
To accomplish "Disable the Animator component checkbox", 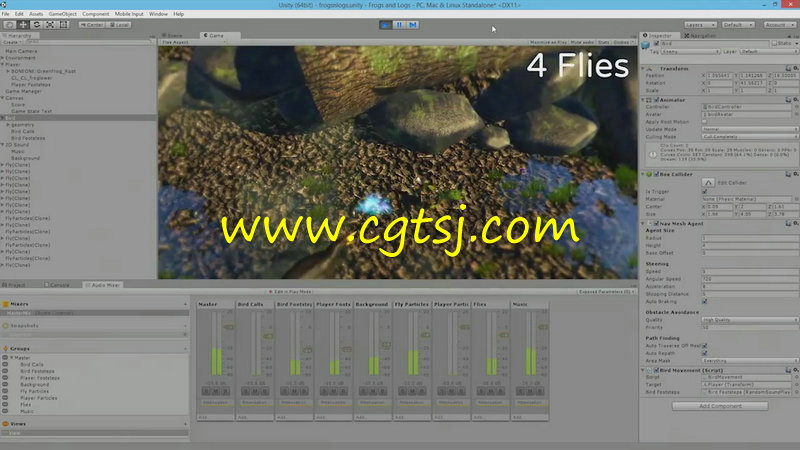I will [657, 99].
